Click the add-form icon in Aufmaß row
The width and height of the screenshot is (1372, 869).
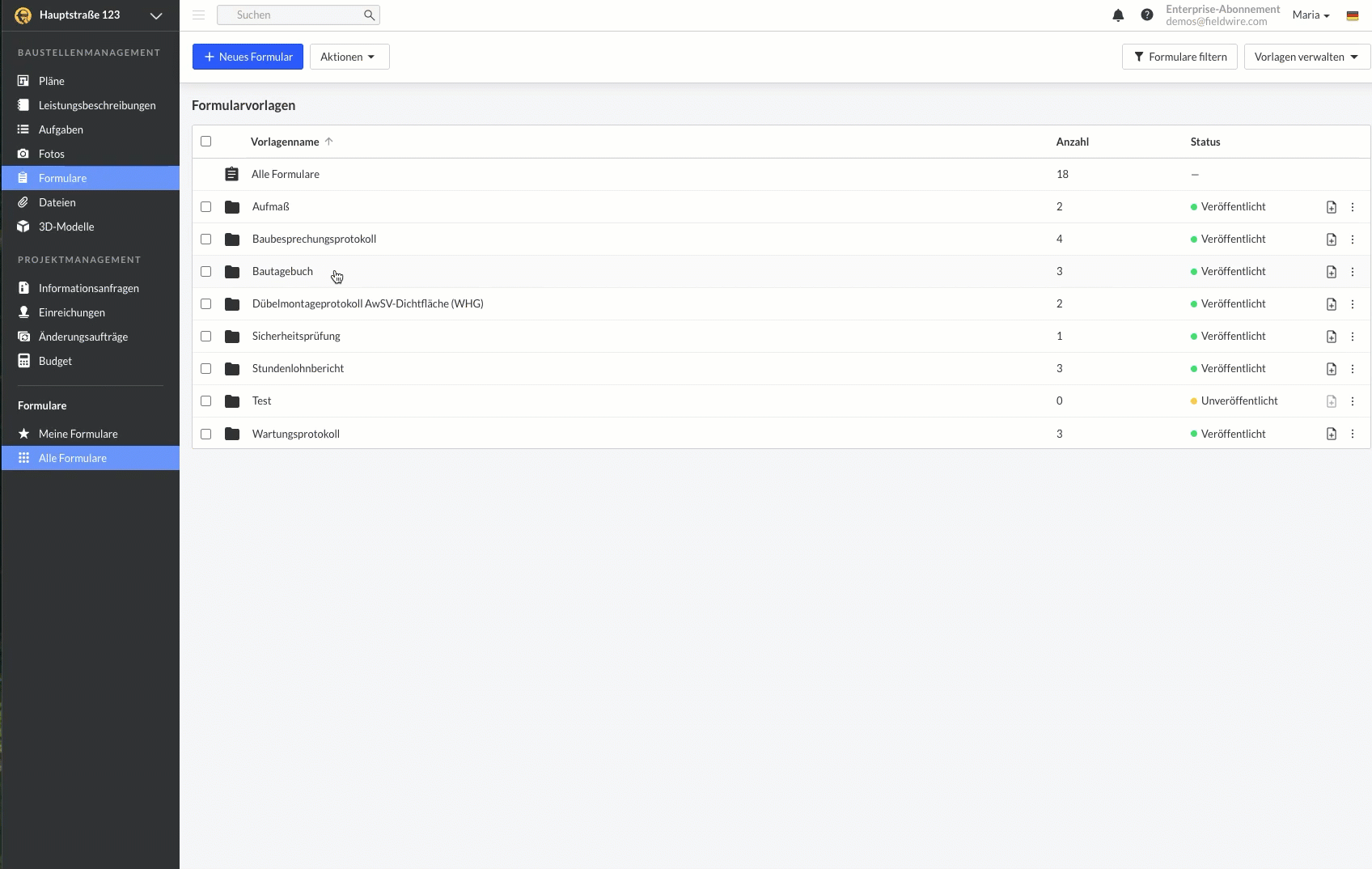1332,207
